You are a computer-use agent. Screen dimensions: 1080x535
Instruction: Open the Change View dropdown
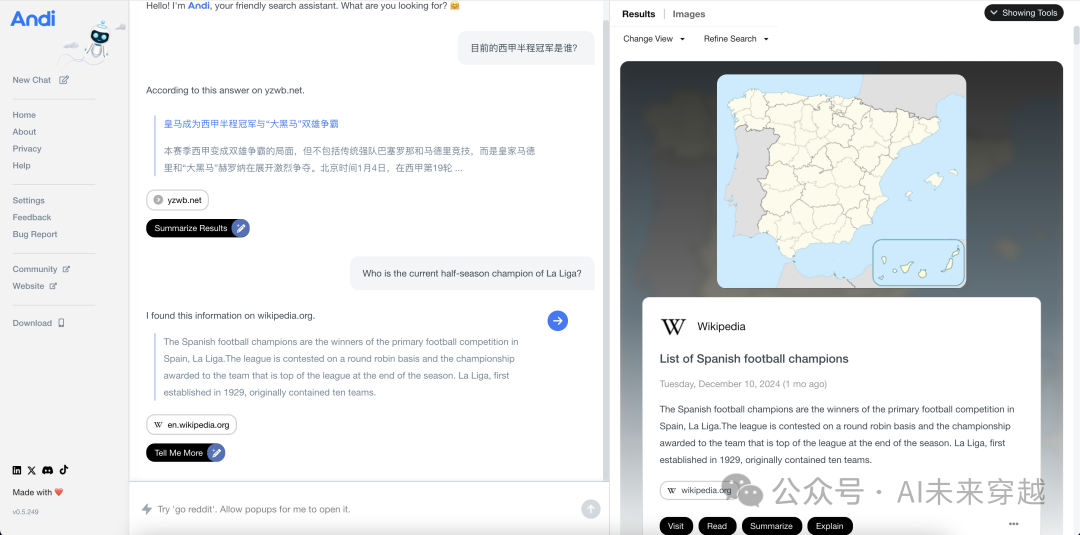click(x=654, y=39)
